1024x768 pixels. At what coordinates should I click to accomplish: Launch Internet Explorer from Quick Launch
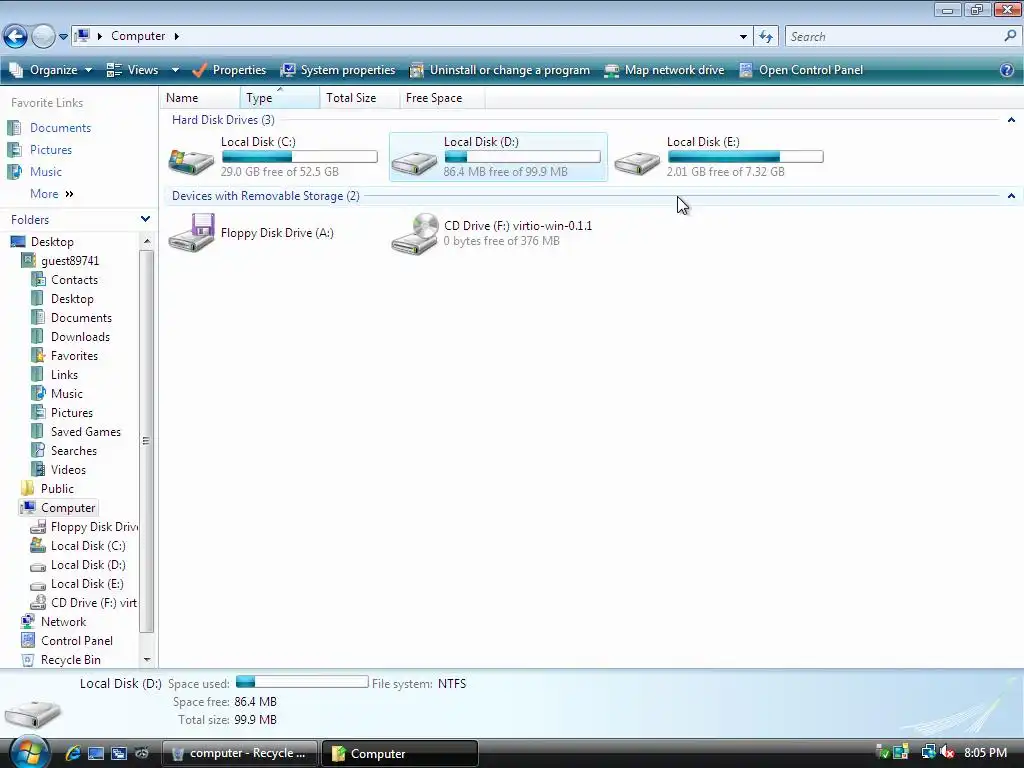click(72, 753)
